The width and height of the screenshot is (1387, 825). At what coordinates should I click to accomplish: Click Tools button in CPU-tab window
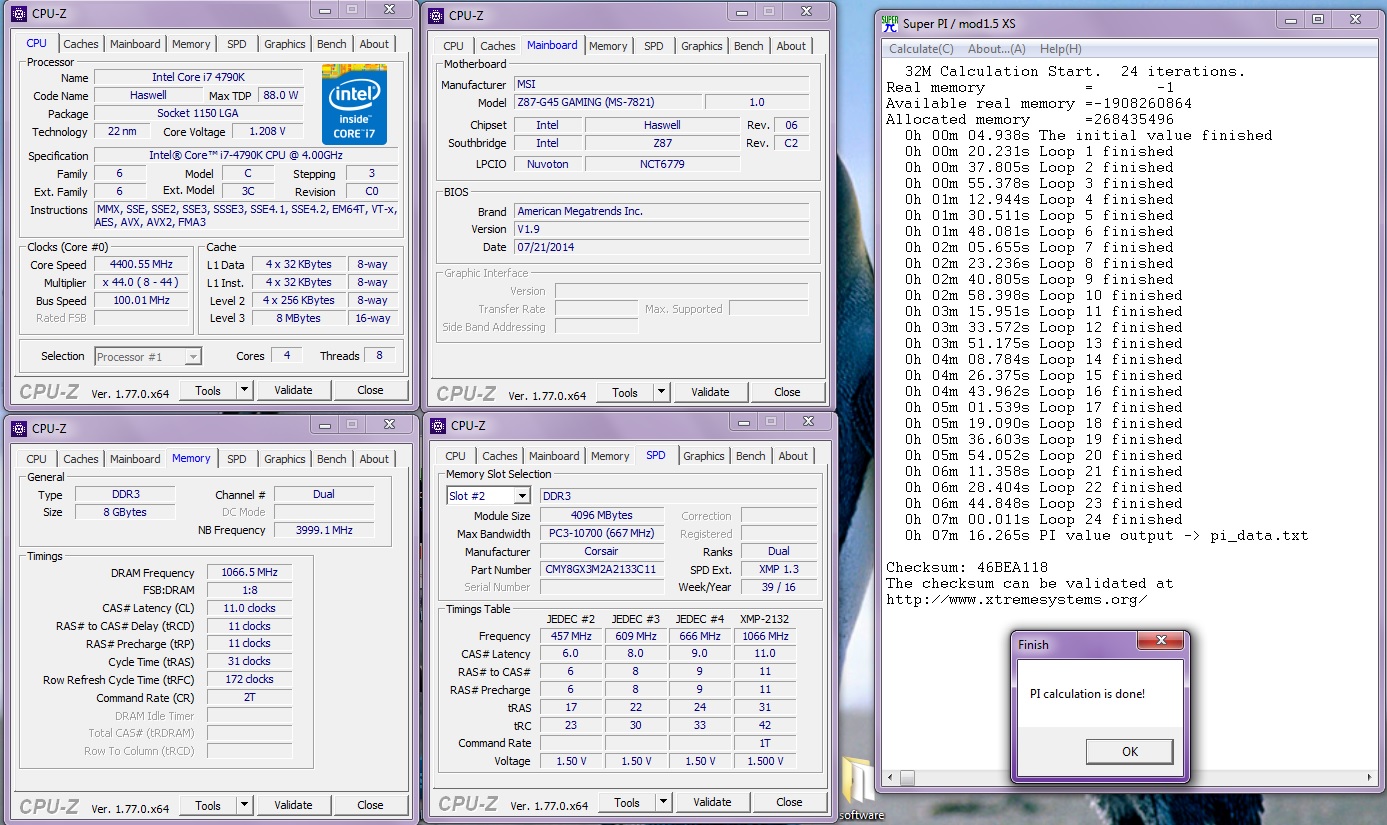tap(208, 391)
